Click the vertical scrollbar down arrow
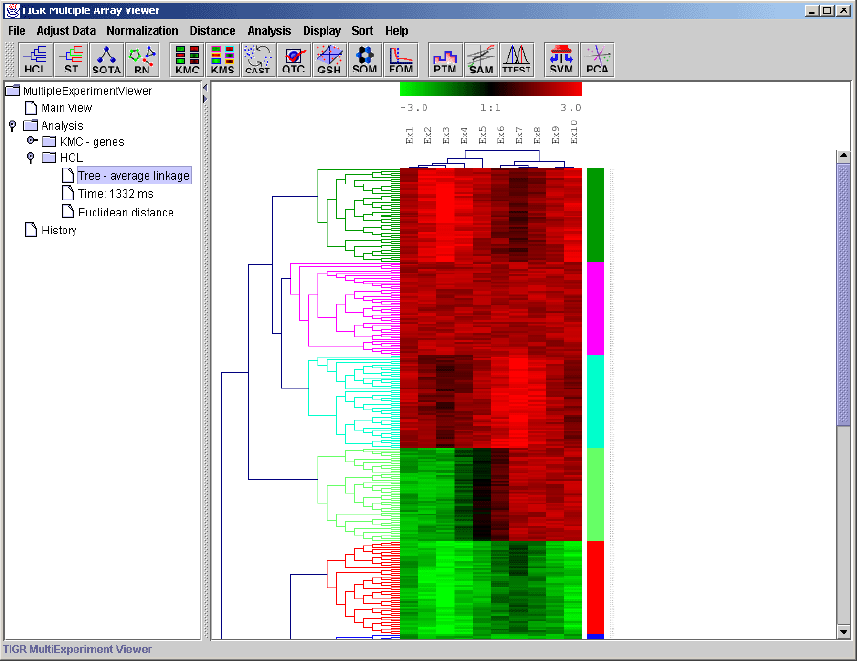Viewport: 857px width, 661px height. click(x=843, y=632)
